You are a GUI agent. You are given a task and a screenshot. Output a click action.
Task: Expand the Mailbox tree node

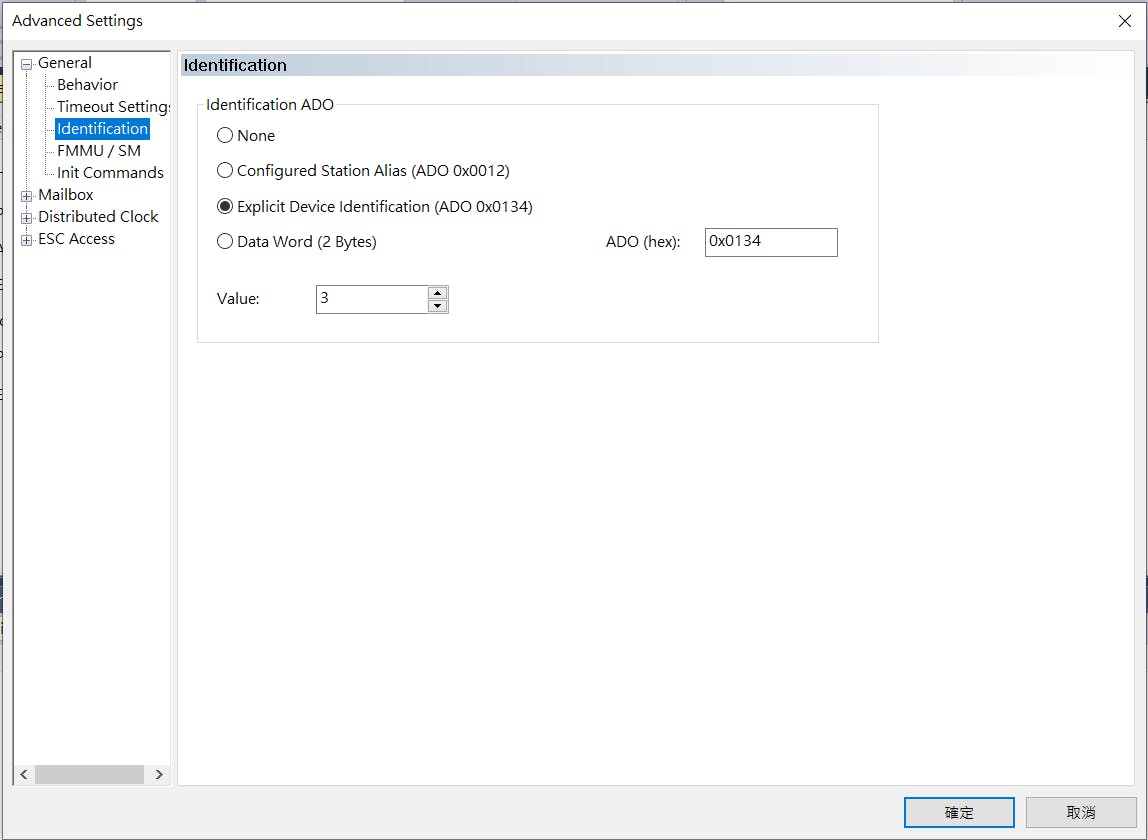point(26,196)
